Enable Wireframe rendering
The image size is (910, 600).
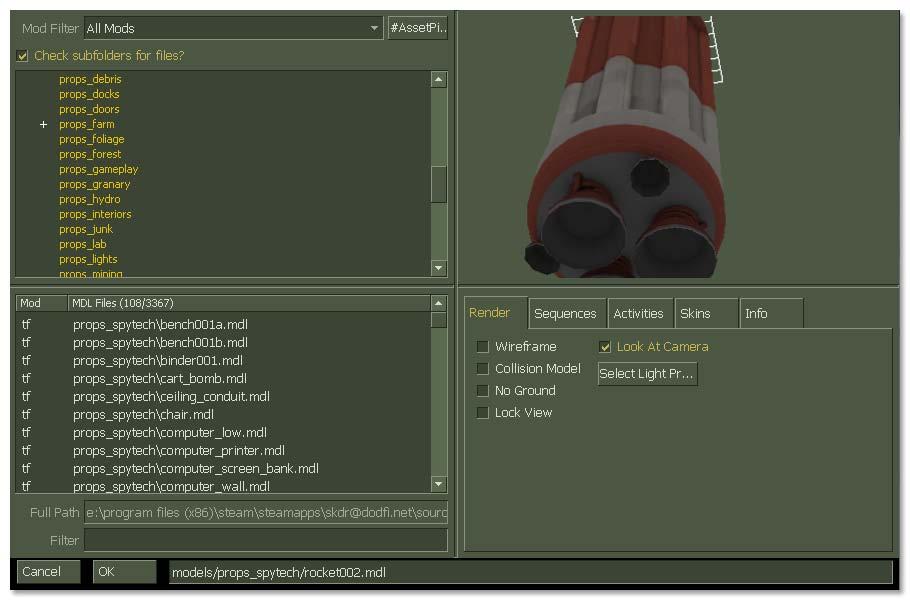[x=482, y=346]
